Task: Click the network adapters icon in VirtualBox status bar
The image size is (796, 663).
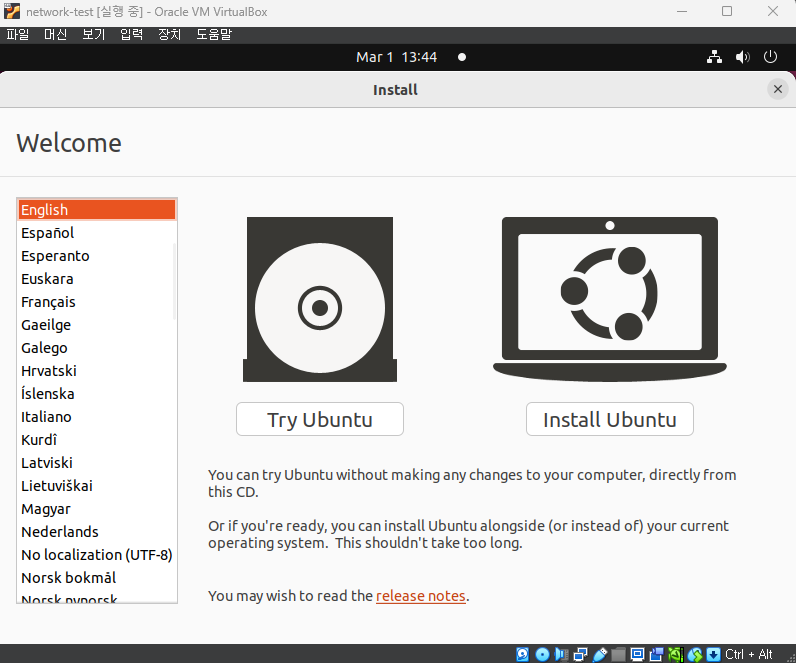Action: [580, 654]
